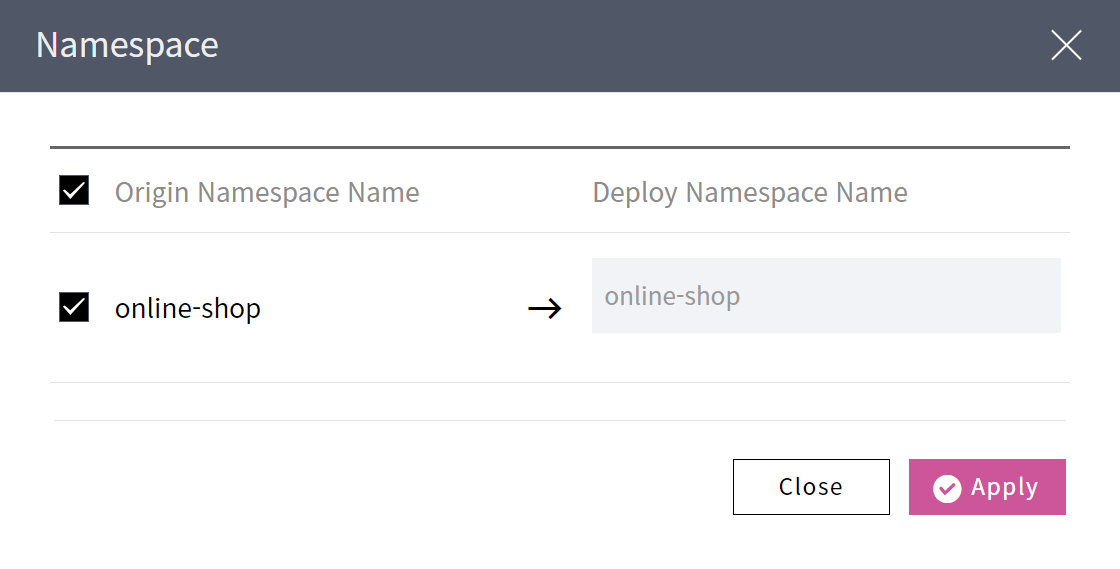Click the Deploy Namespace Name column header
This screenshot has height=569, width=1120.
tap(750, 192)
